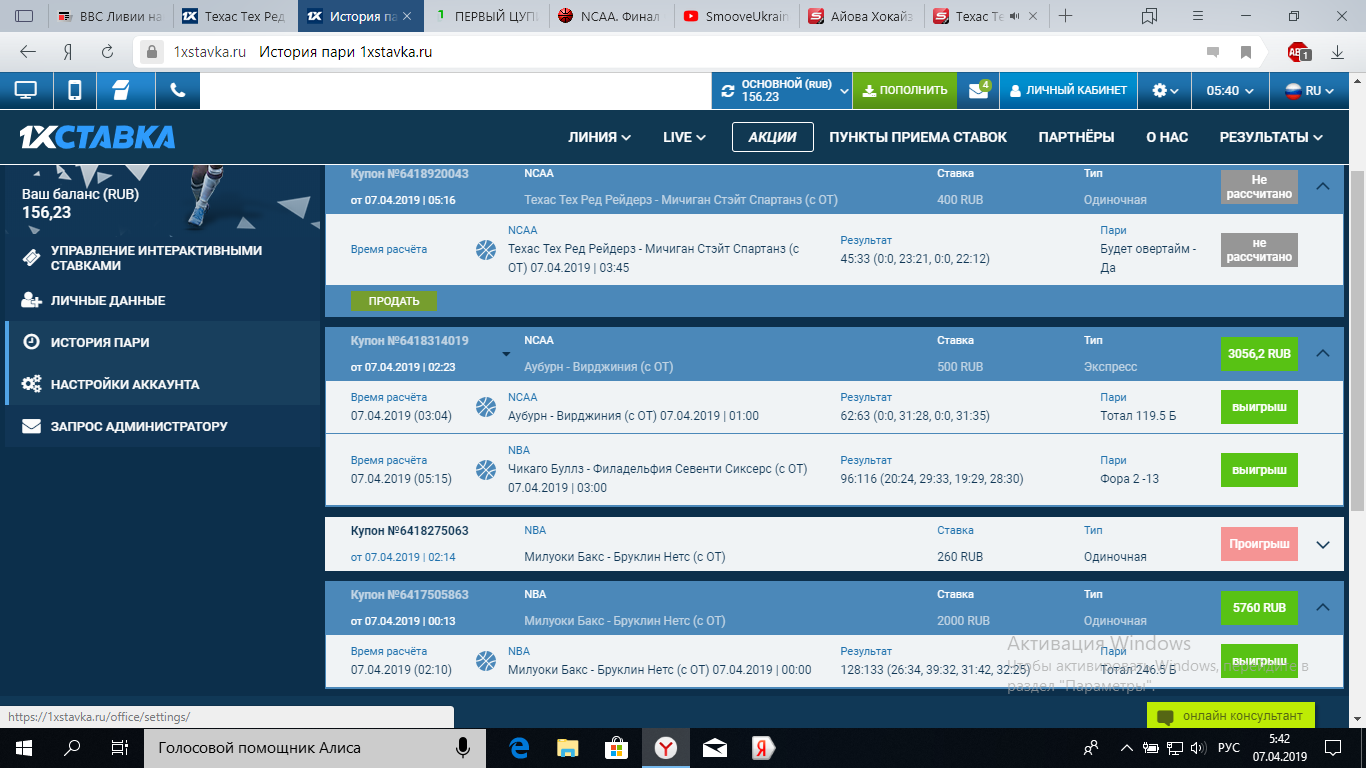This screenshot has width=1366, height=768.
Task: Open the LIVE menu
Action: [684, 137]
